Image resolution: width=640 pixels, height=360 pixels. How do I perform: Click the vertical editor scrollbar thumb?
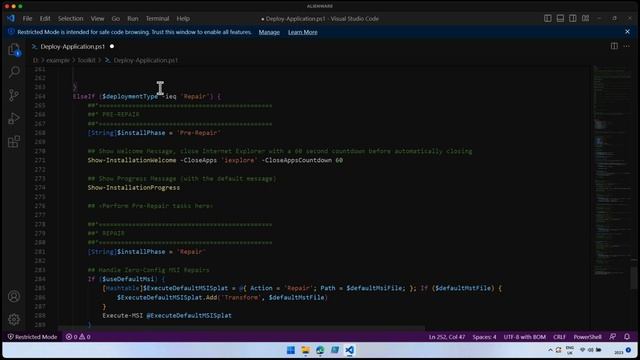(x=634, y=278)
